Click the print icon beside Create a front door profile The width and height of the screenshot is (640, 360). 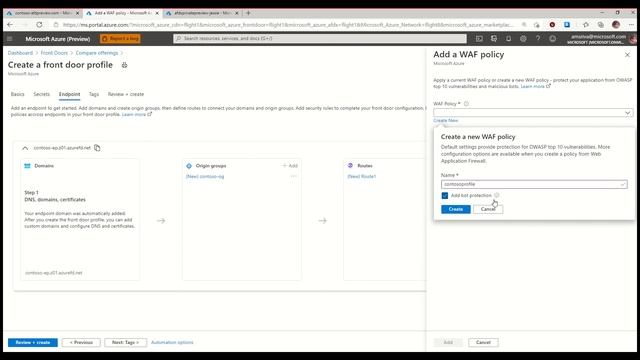click(x=124, y=65)
